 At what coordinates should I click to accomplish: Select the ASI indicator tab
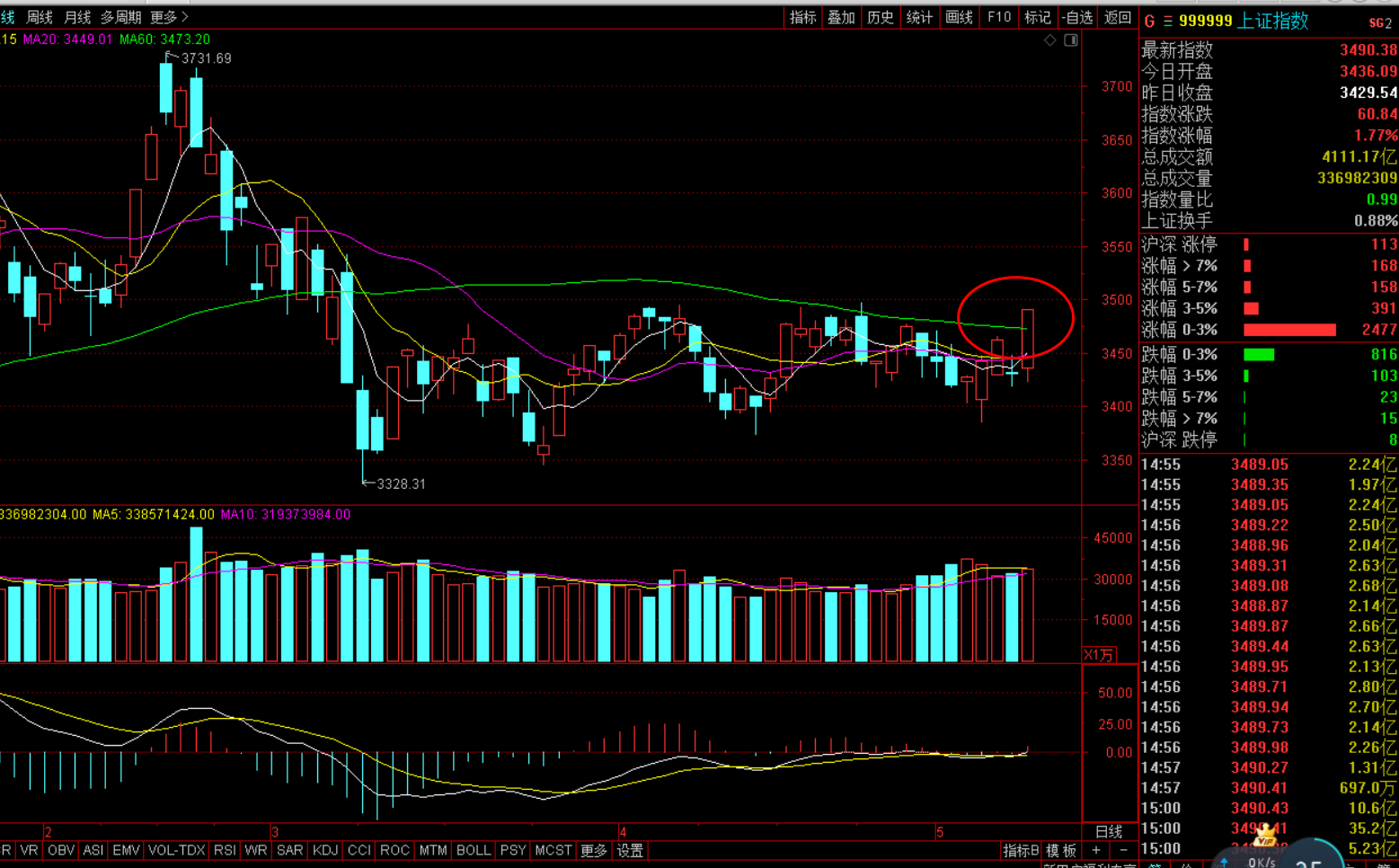click(x=93, y=850)
